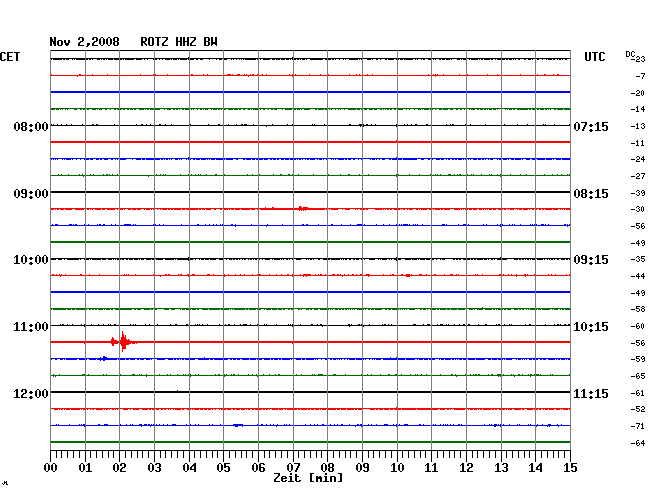Viewport: 650px width, 494px height.
Task: Click the '00' minute tick label
Action: point(51,468)
